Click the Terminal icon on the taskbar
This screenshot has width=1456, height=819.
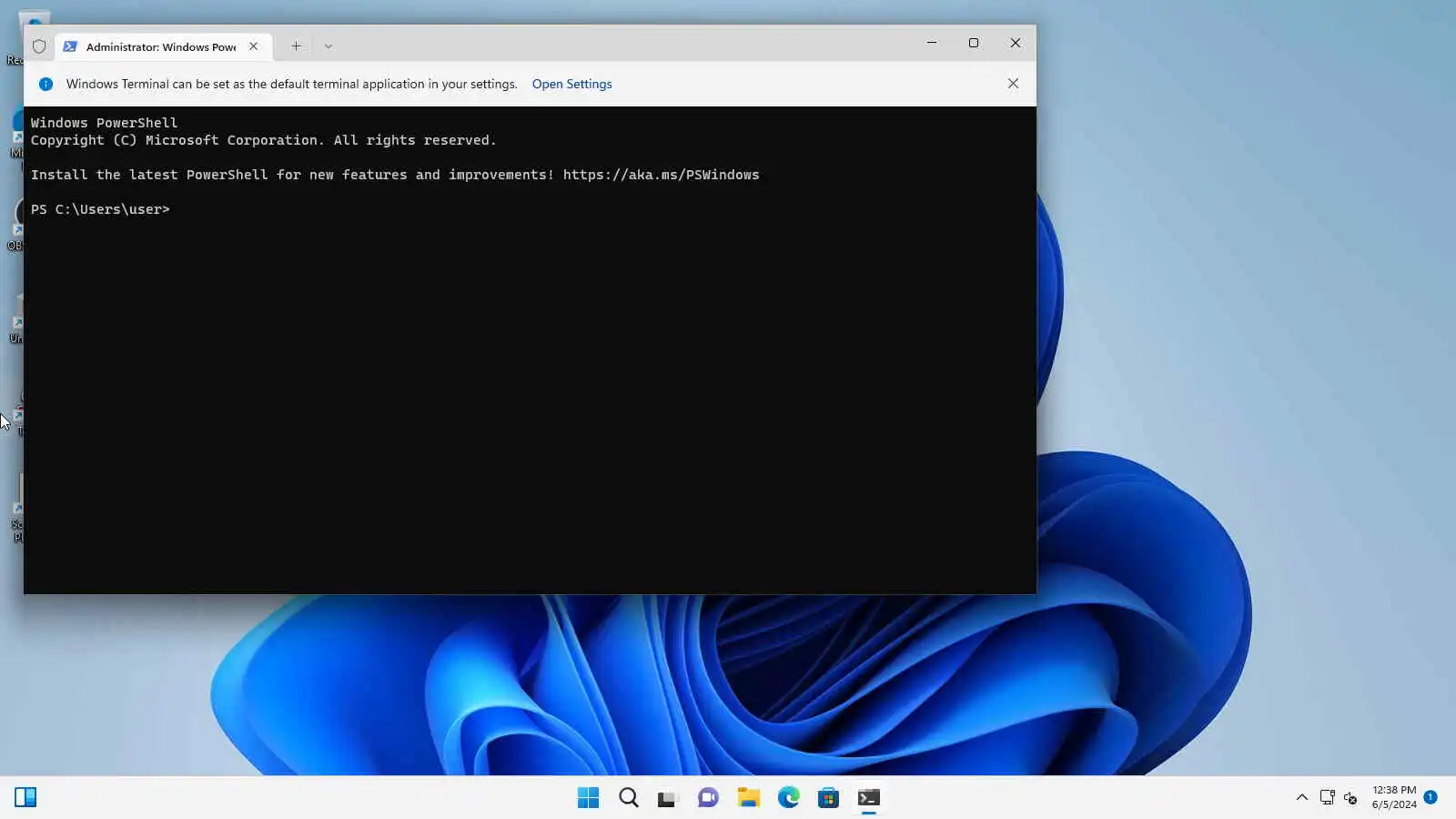[869, 798]
